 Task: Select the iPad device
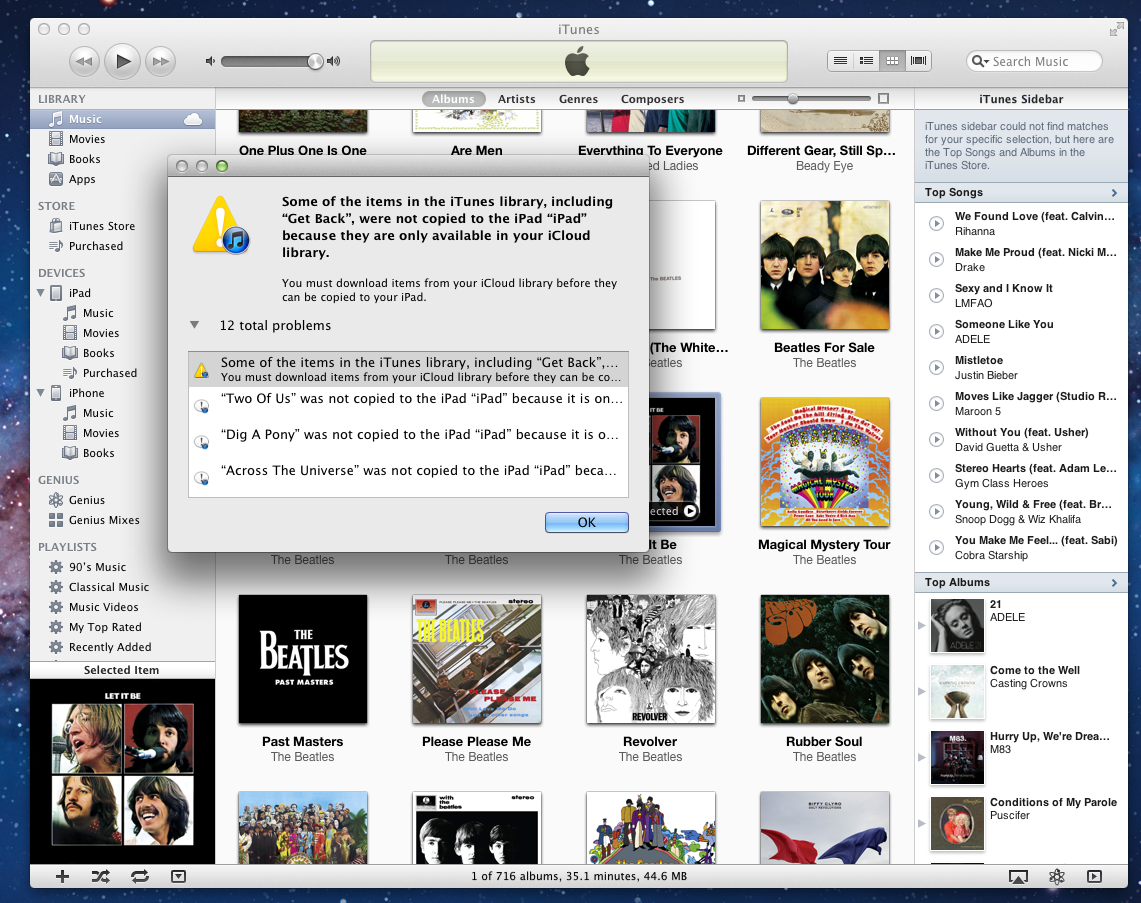[x=79, y=293]
